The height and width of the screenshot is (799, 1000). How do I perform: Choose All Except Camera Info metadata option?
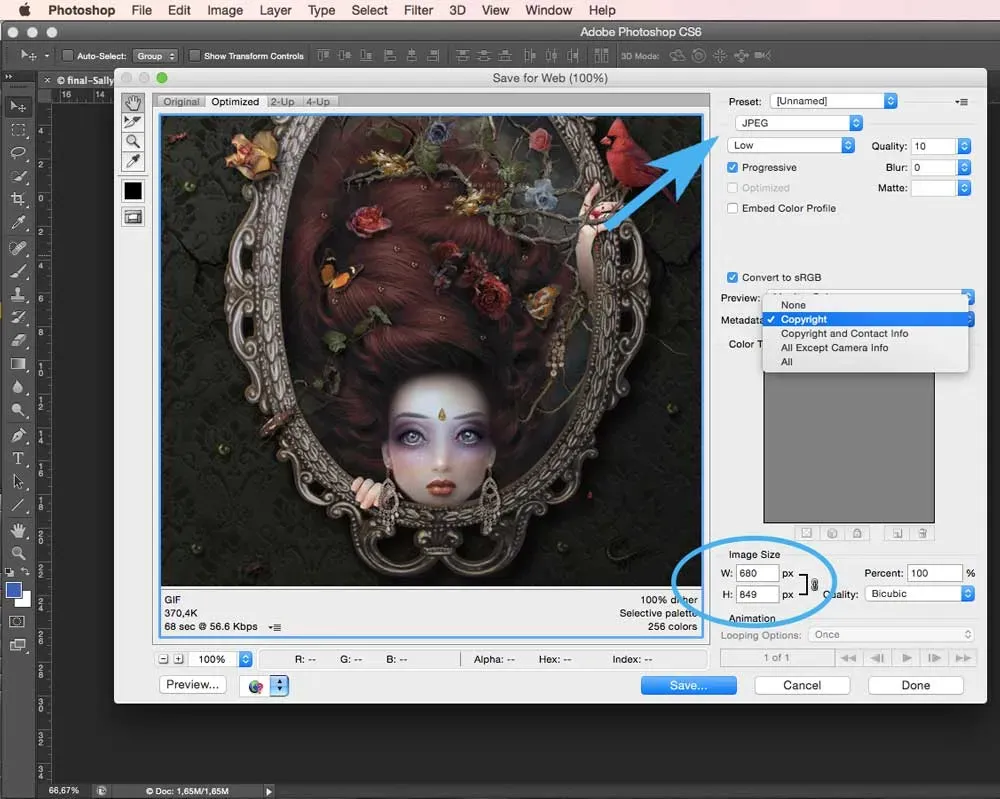pos(834,348)
